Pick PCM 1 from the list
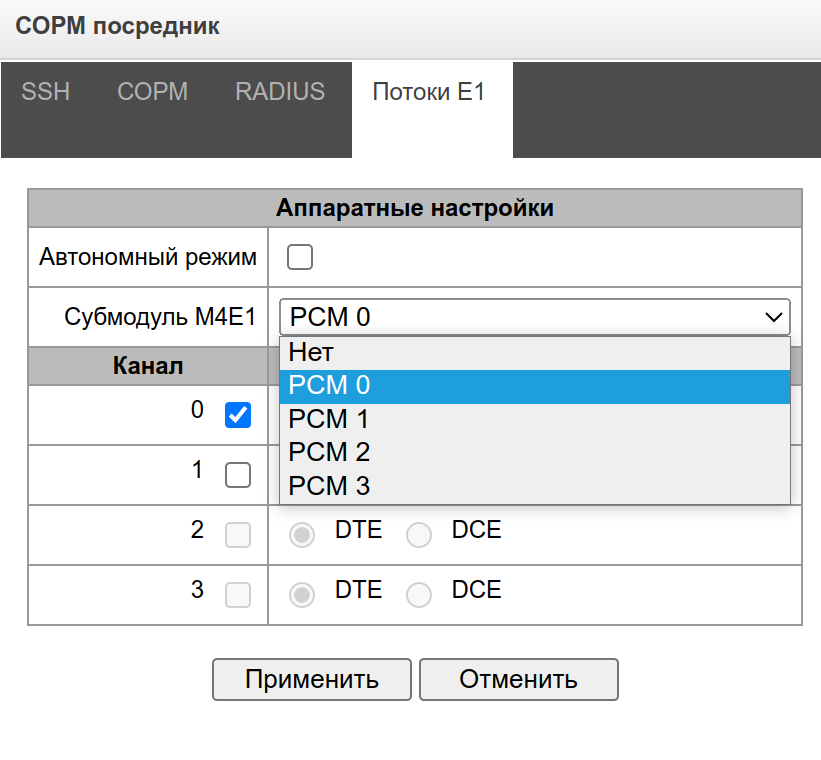 535,419
